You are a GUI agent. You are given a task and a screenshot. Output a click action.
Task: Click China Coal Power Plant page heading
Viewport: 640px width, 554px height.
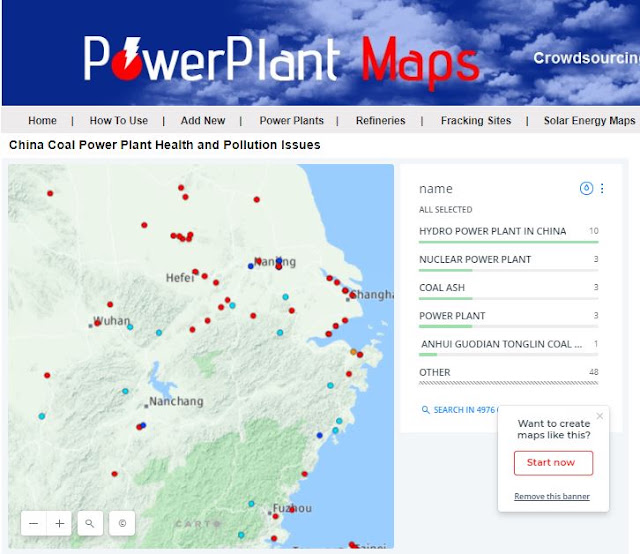click(x=164, y=145)
